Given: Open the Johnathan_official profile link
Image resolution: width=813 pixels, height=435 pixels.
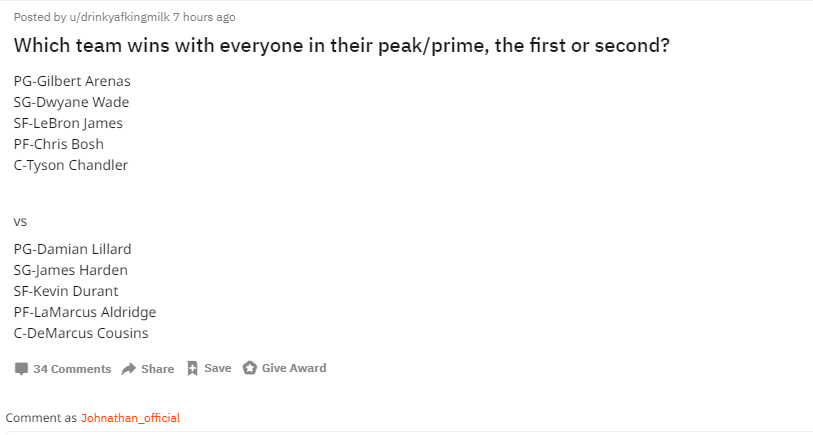Looking at the screenshot, I should point(130,418).
